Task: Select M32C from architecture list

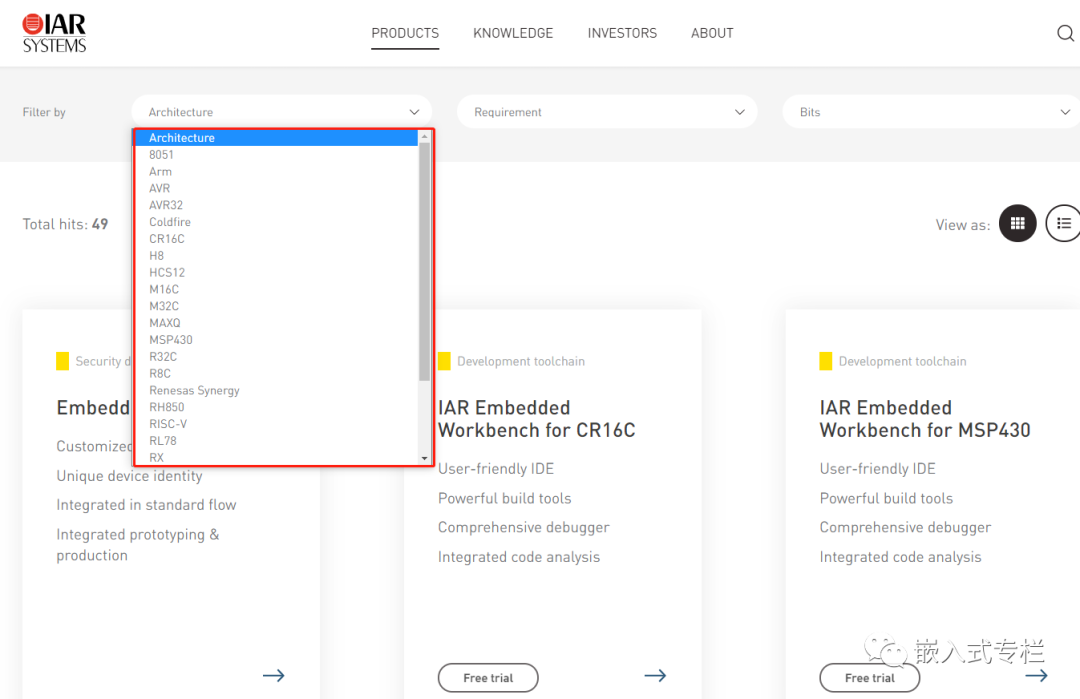Action: tap(276, 306)
